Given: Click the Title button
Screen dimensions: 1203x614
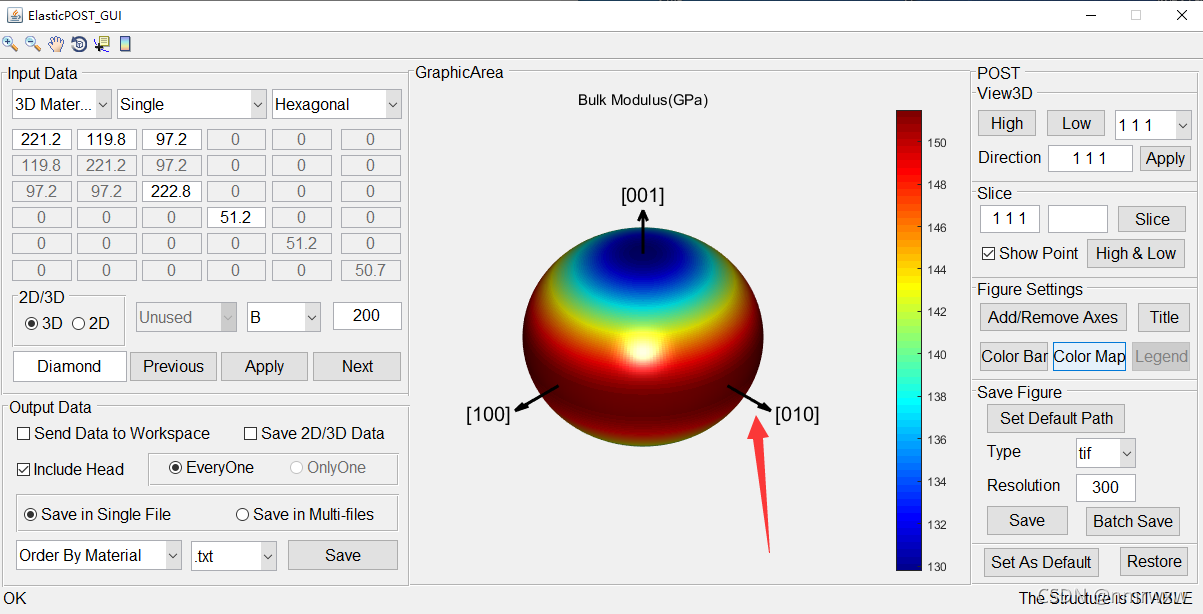Looking at the screenshot, I should click(1164, 317).
